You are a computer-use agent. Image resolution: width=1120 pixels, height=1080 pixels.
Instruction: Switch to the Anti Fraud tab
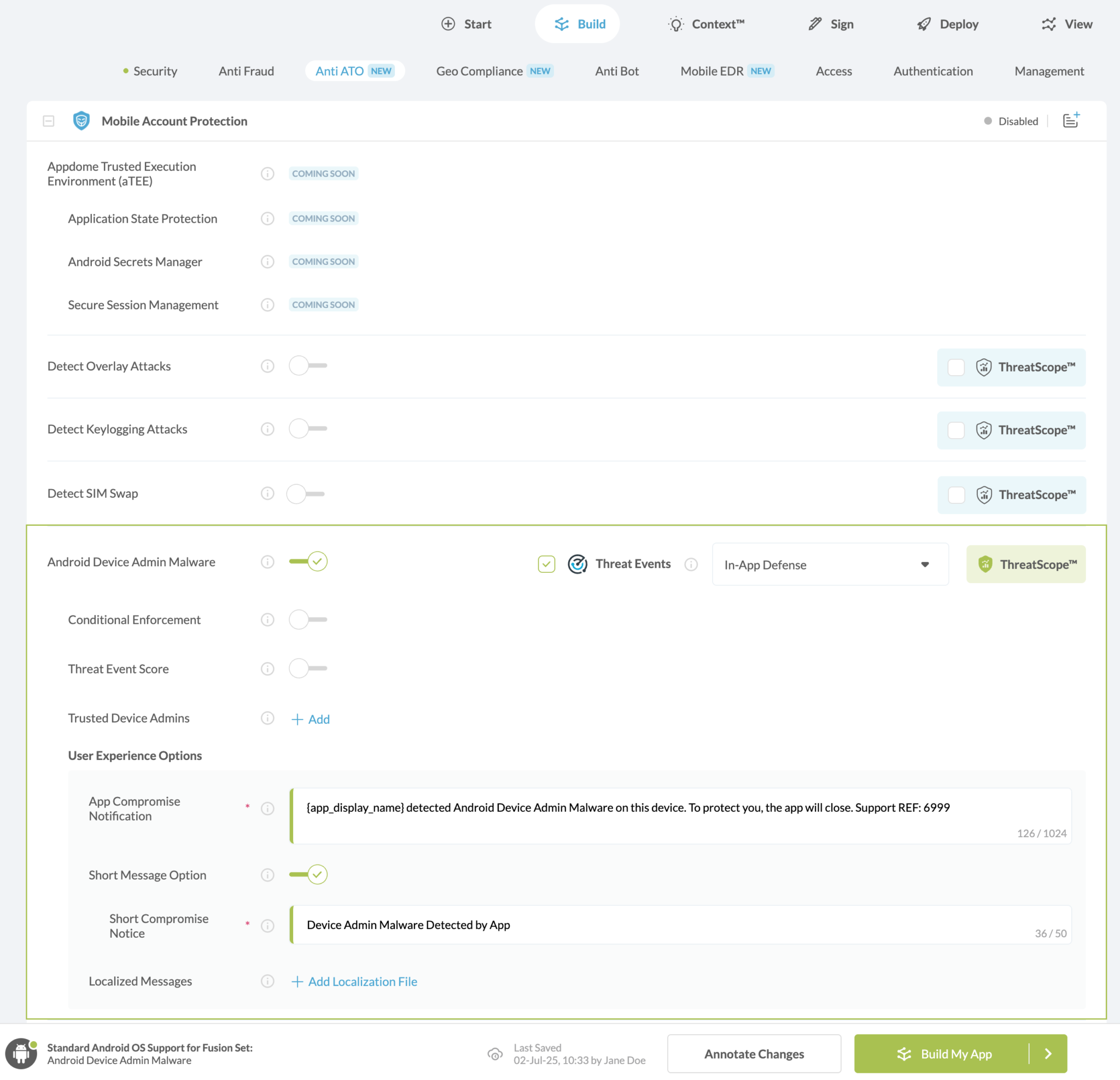click(x=246, y=71)
